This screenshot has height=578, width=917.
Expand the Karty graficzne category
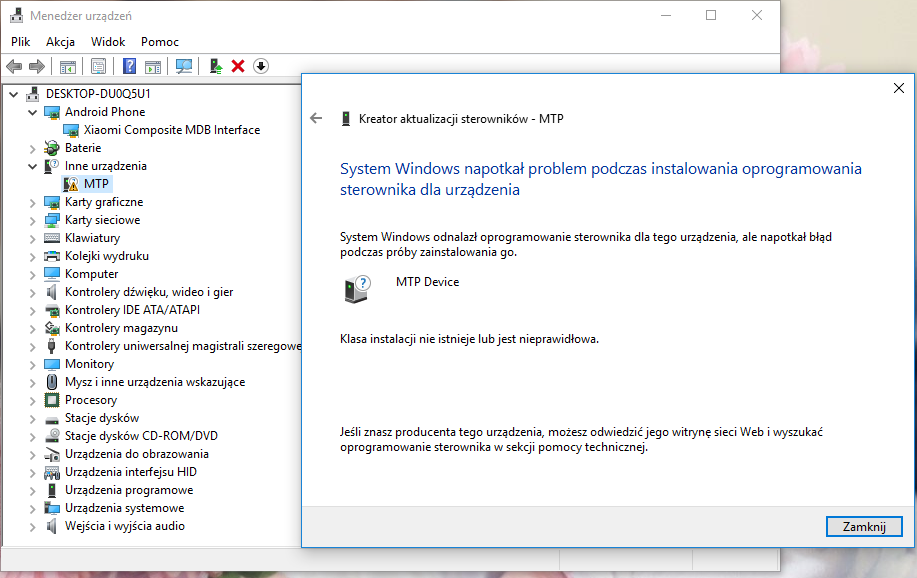pyautogui.click(x=34, y=202)
